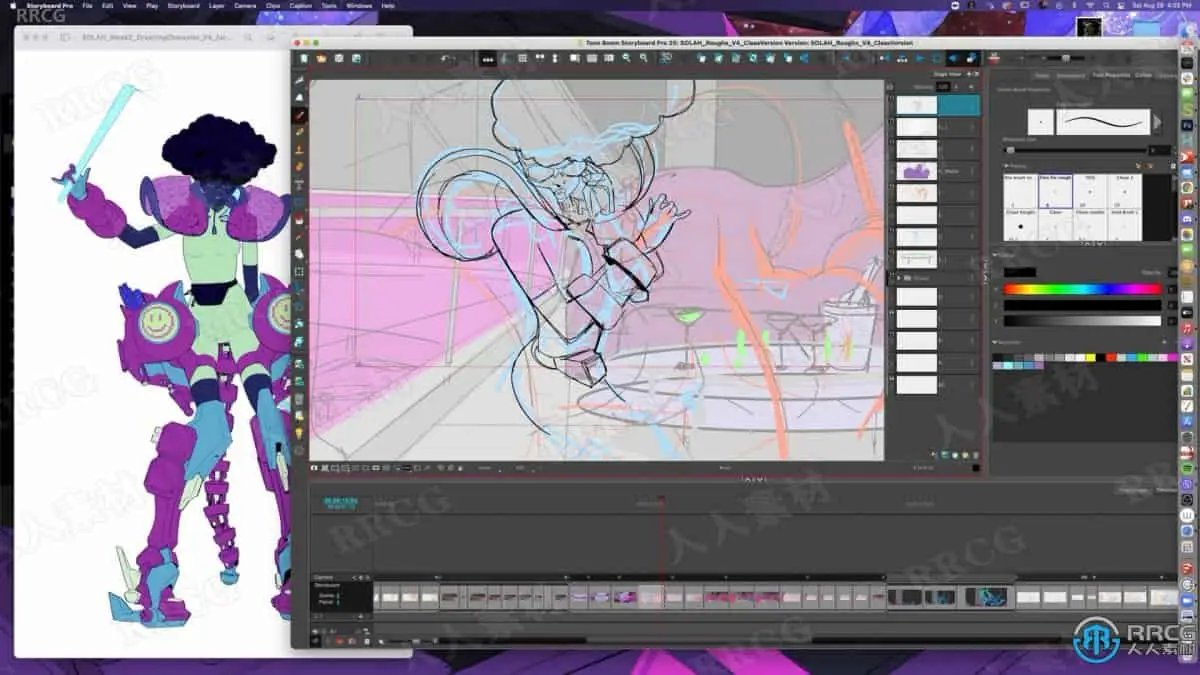The width and height of the screenshot is (1200, 675).
Task: Click the Open Project folder icon
Action: click(321, 59)
